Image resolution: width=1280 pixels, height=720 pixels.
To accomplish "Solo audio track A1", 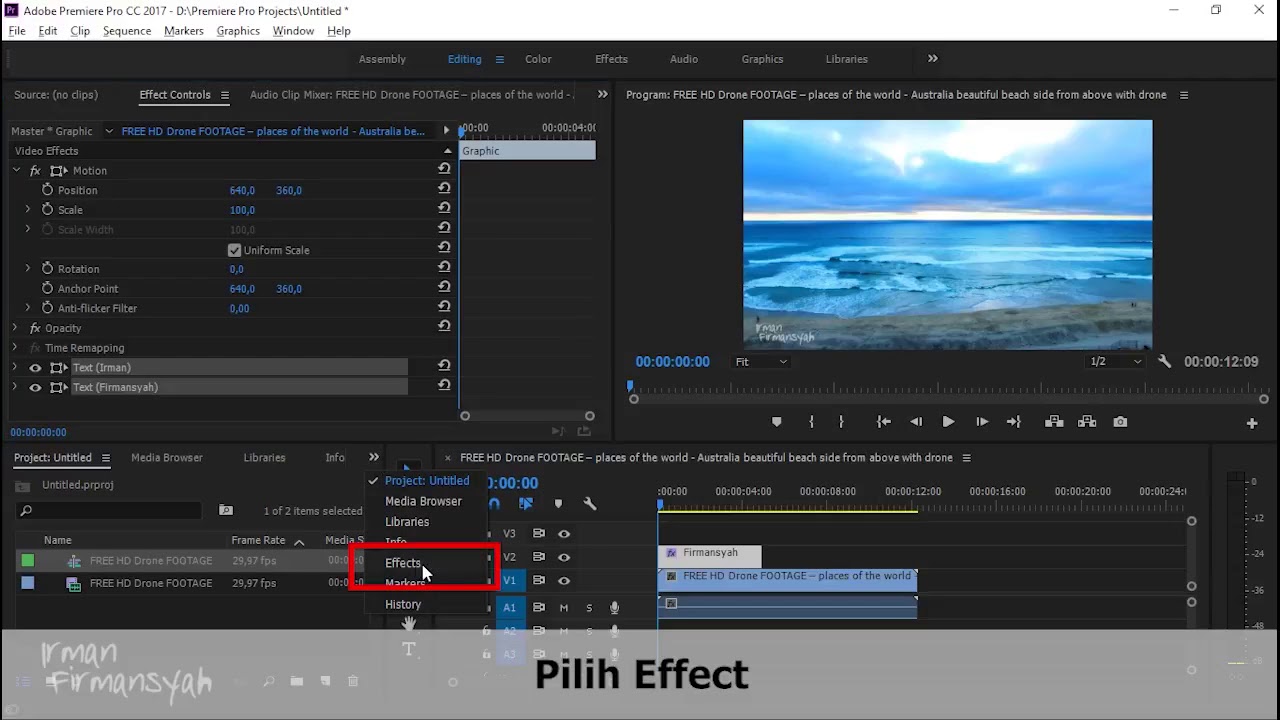I will 589,608.
